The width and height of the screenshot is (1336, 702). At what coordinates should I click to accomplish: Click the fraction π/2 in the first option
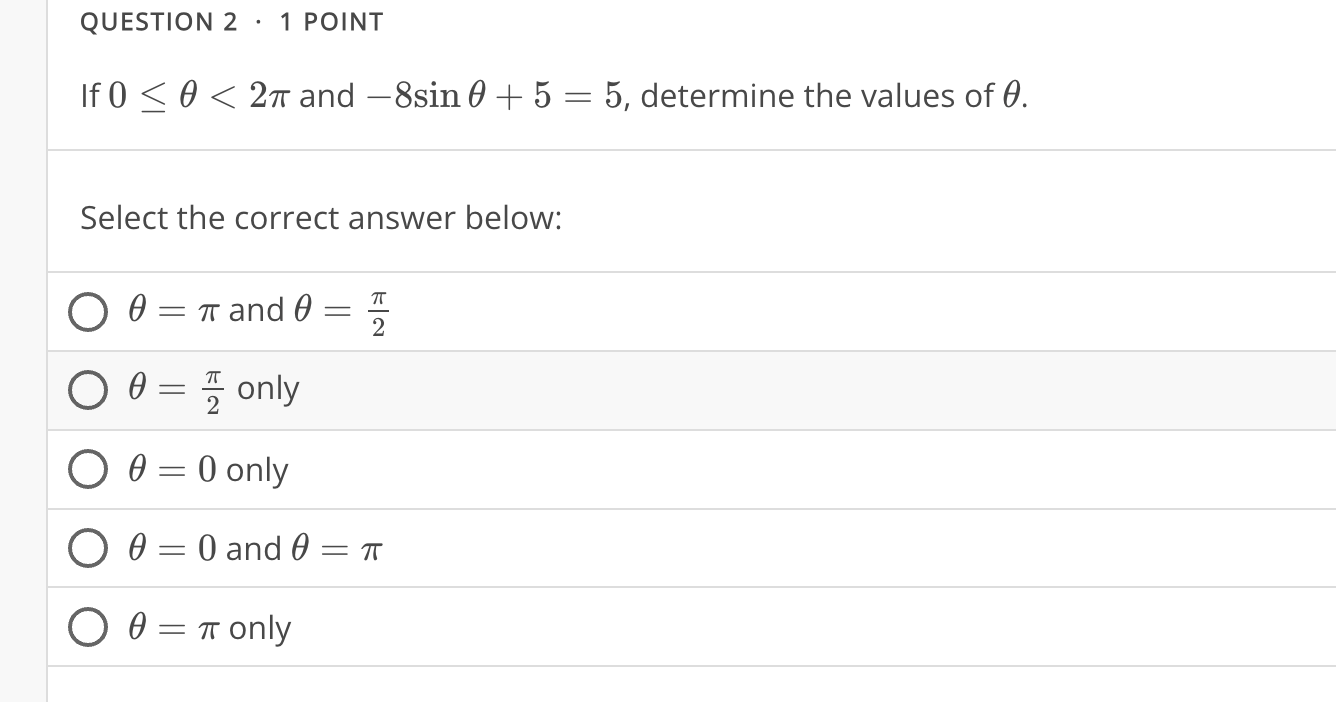click(x=377, y=311)
